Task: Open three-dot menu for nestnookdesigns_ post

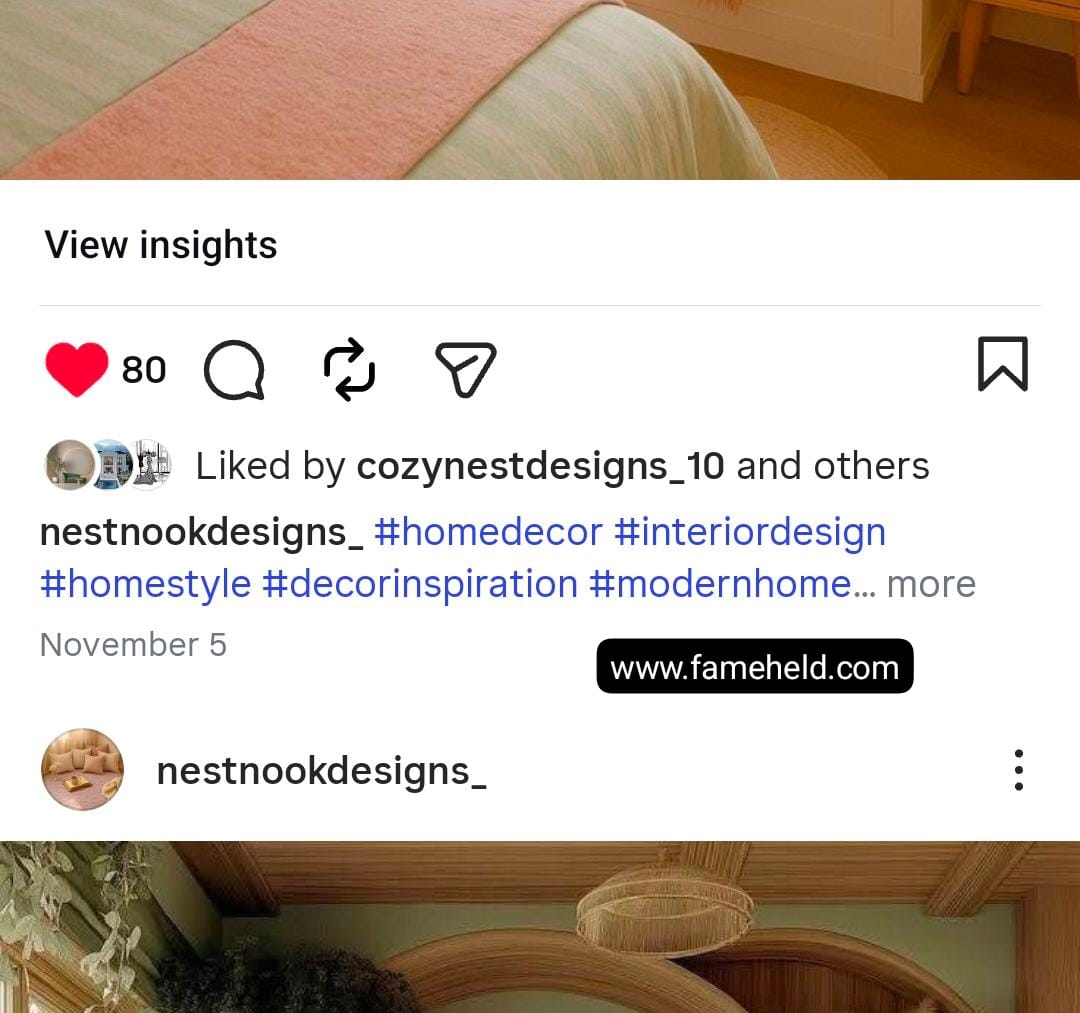Action: click(1019, 770)
